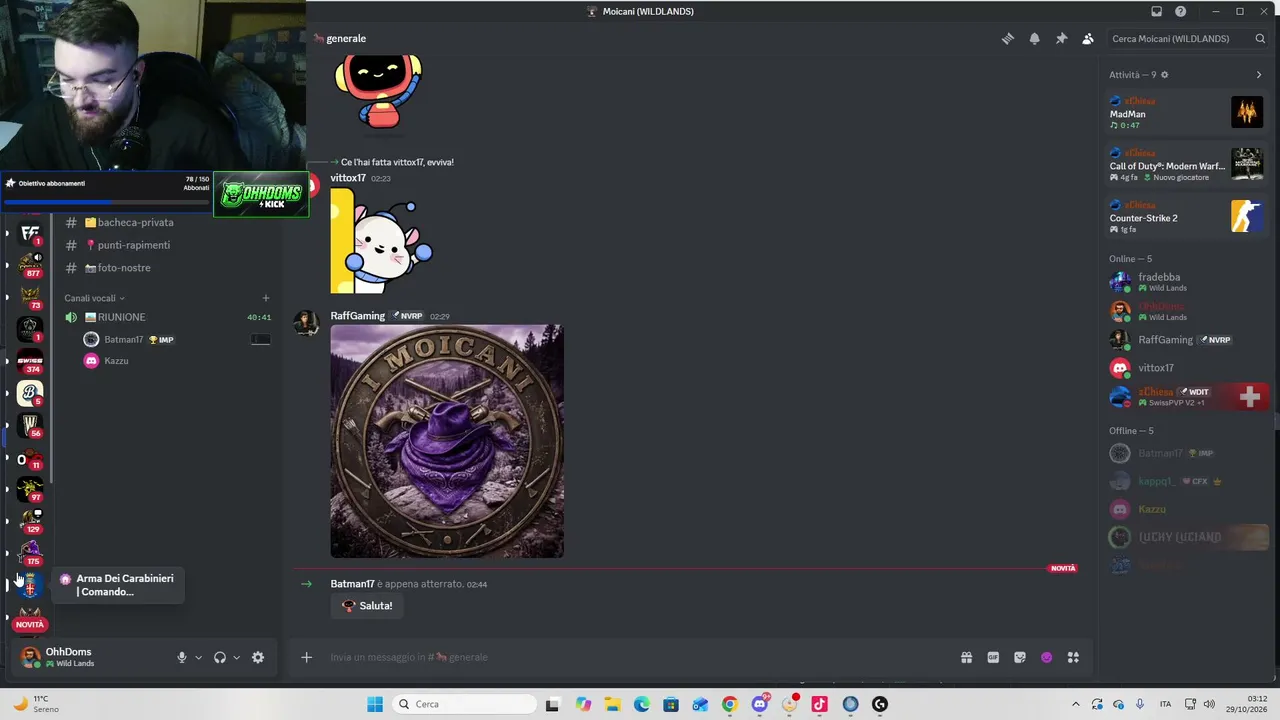Click the plus attachment button in message bar

point(307,657)
